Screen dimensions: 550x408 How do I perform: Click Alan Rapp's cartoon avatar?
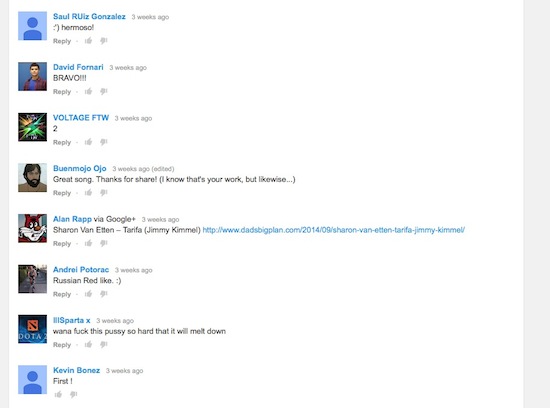pyautogui.click(x=32, y=228)
